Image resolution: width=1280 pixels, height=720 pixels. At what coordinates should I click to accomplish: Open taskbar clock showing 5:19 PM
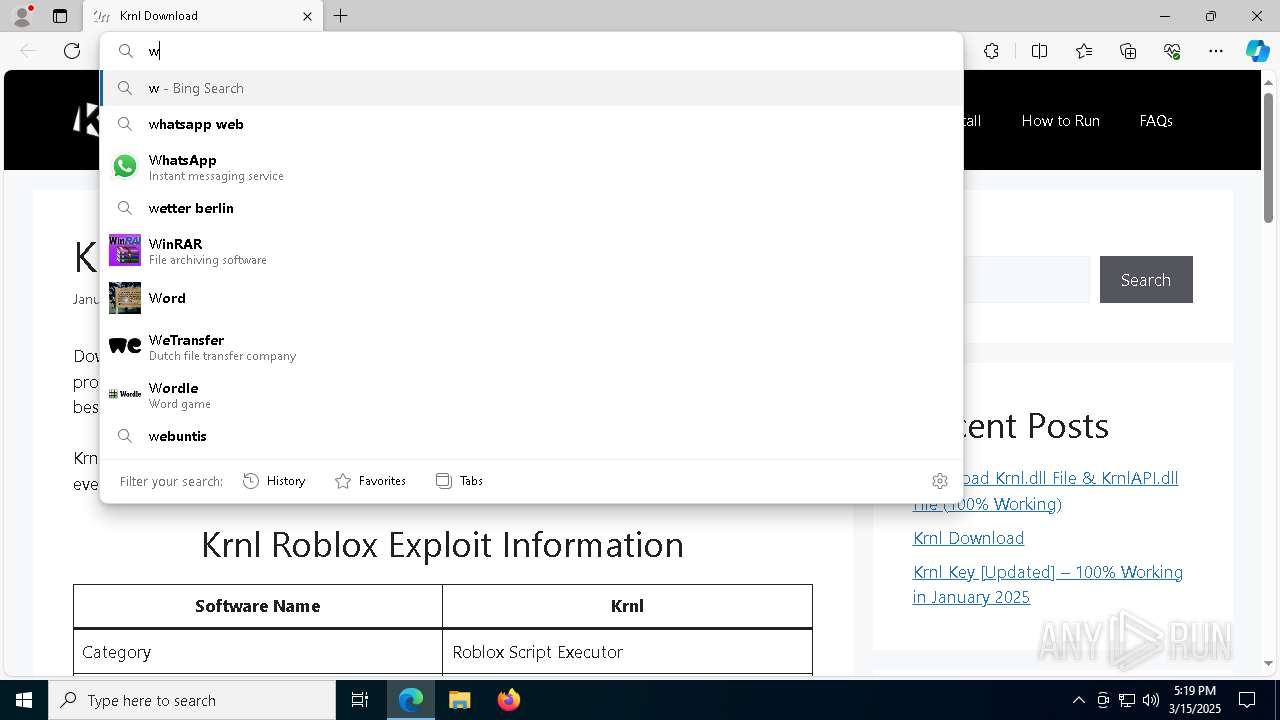coord(1195,700)
